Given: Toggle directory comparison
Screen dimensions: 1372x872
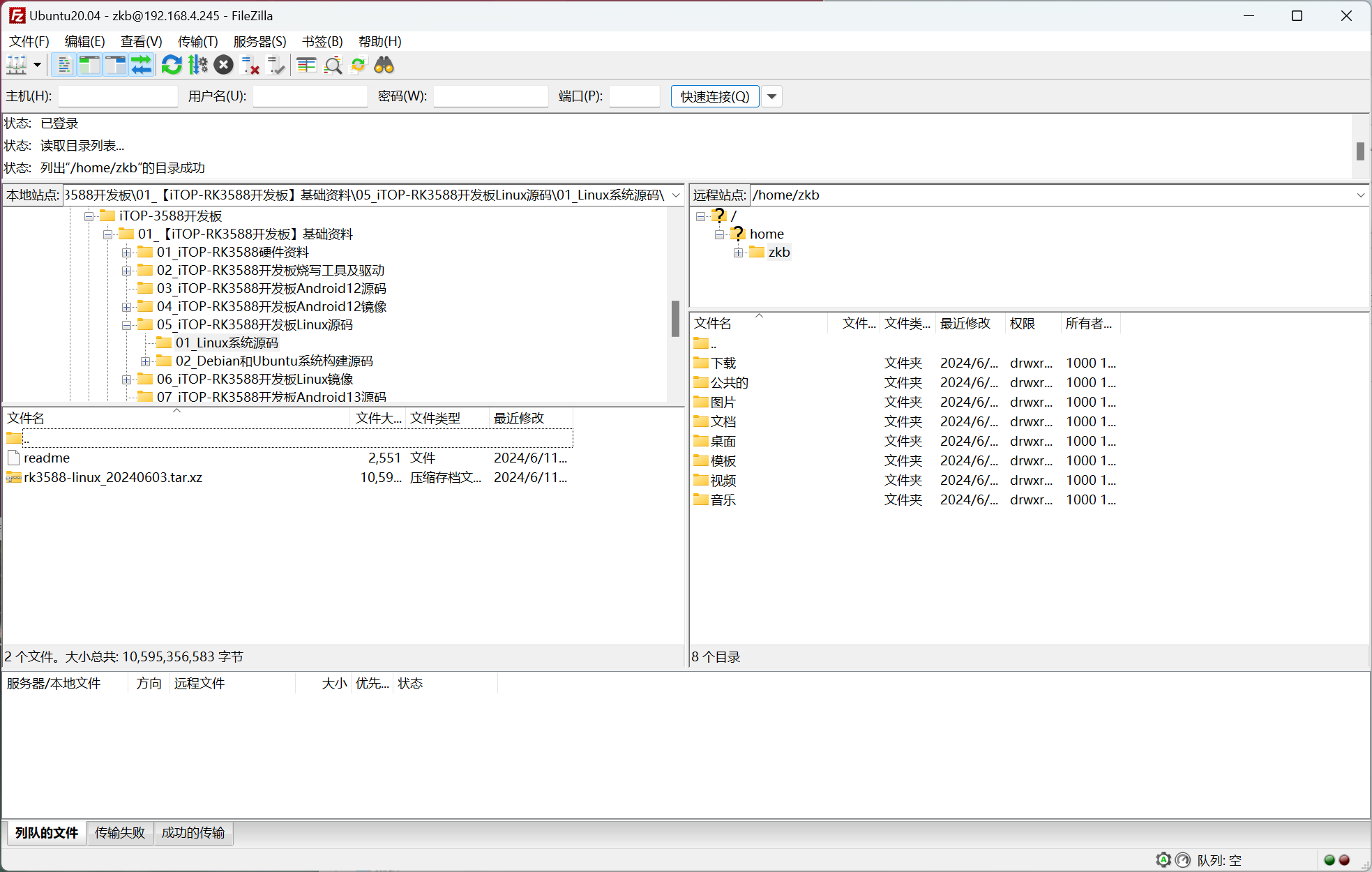Looking at the screenshot, I should (333, 66).
